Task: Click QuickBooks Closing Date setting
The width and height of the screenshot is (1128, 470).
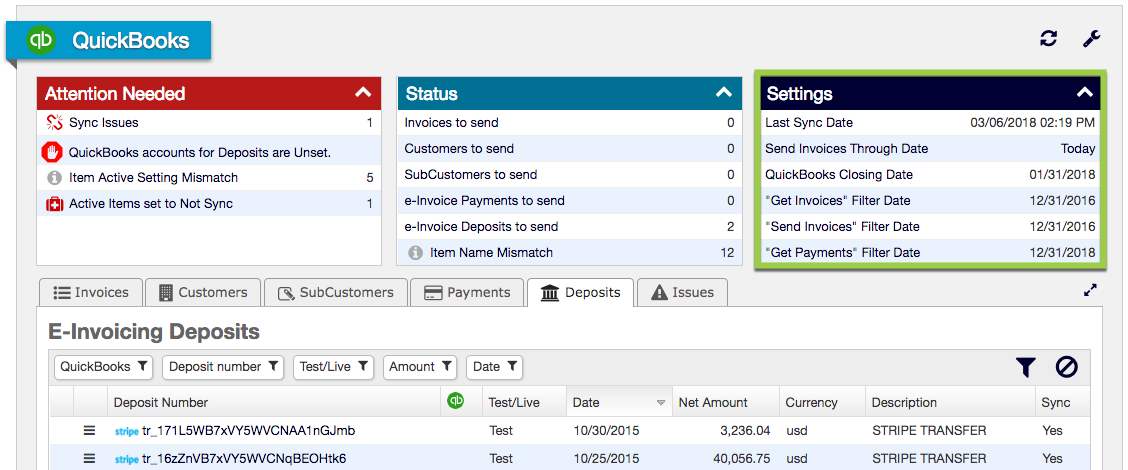Action: click(x=930, y=175)
